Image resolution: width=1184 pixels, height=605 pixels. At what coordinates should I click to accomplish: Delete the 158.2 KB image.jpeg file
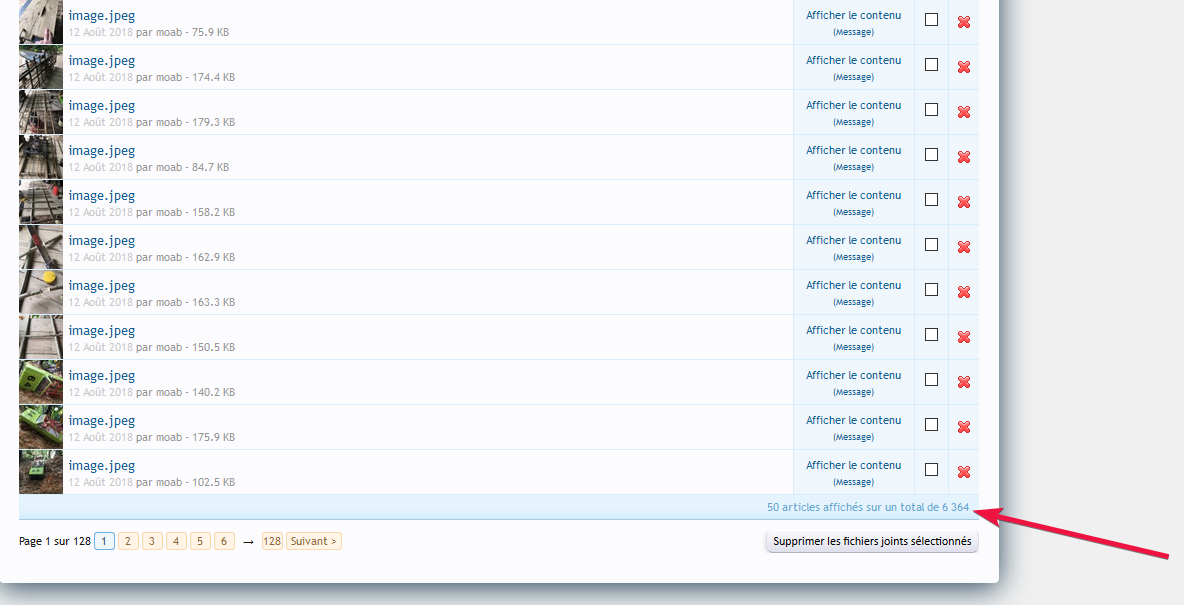963,202
